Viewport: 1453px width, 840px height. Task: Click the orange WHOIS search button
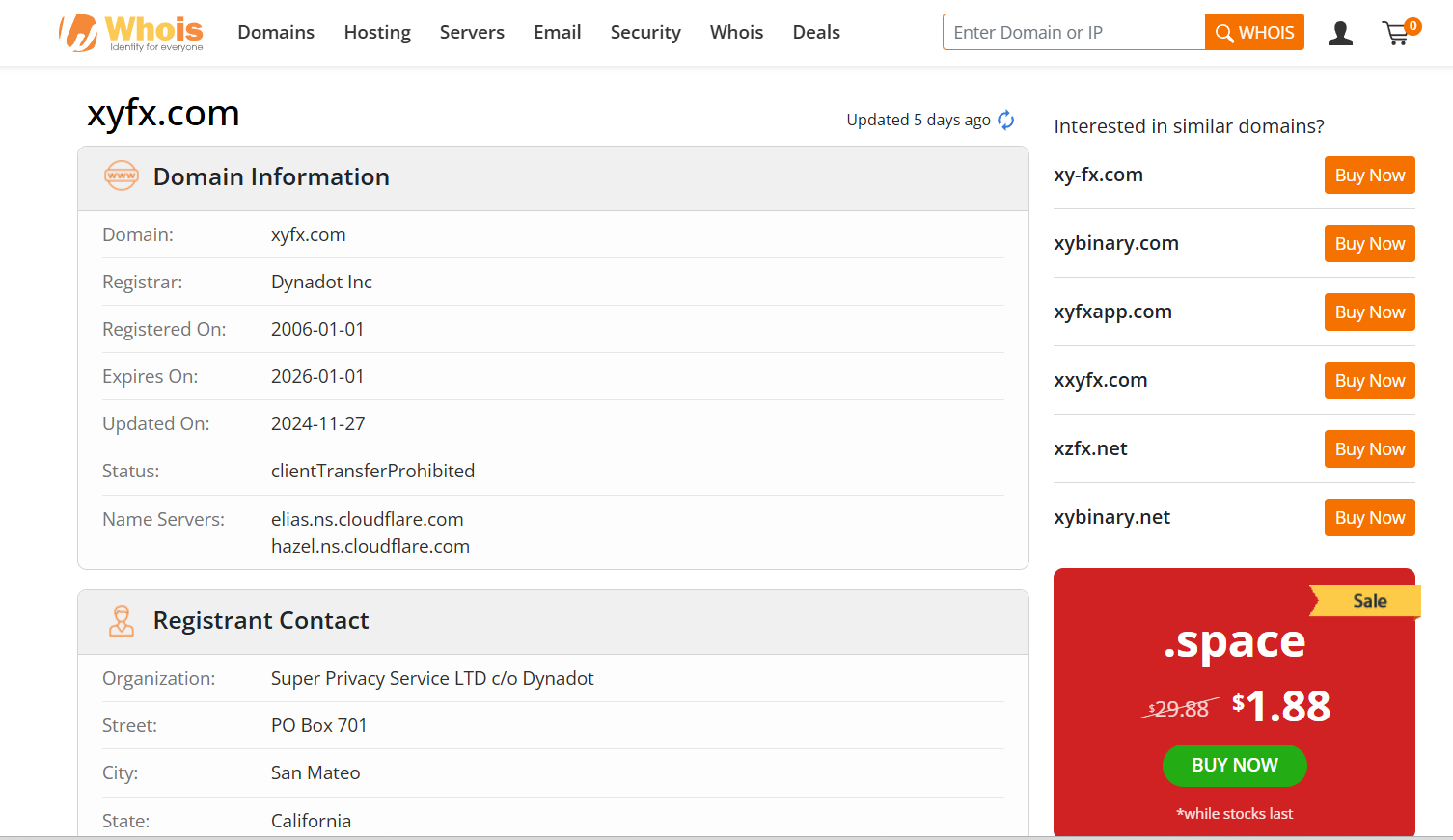(1254, 32)
